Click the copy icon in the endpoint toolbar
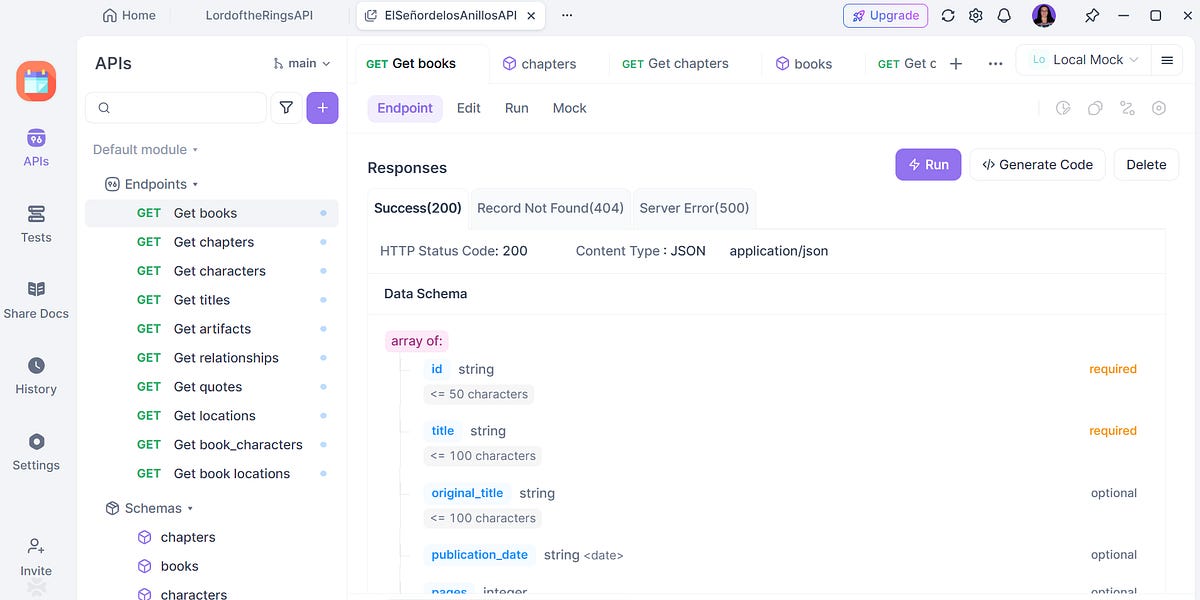This screenshot has width=1200, height=600. tap(1095, 108)
